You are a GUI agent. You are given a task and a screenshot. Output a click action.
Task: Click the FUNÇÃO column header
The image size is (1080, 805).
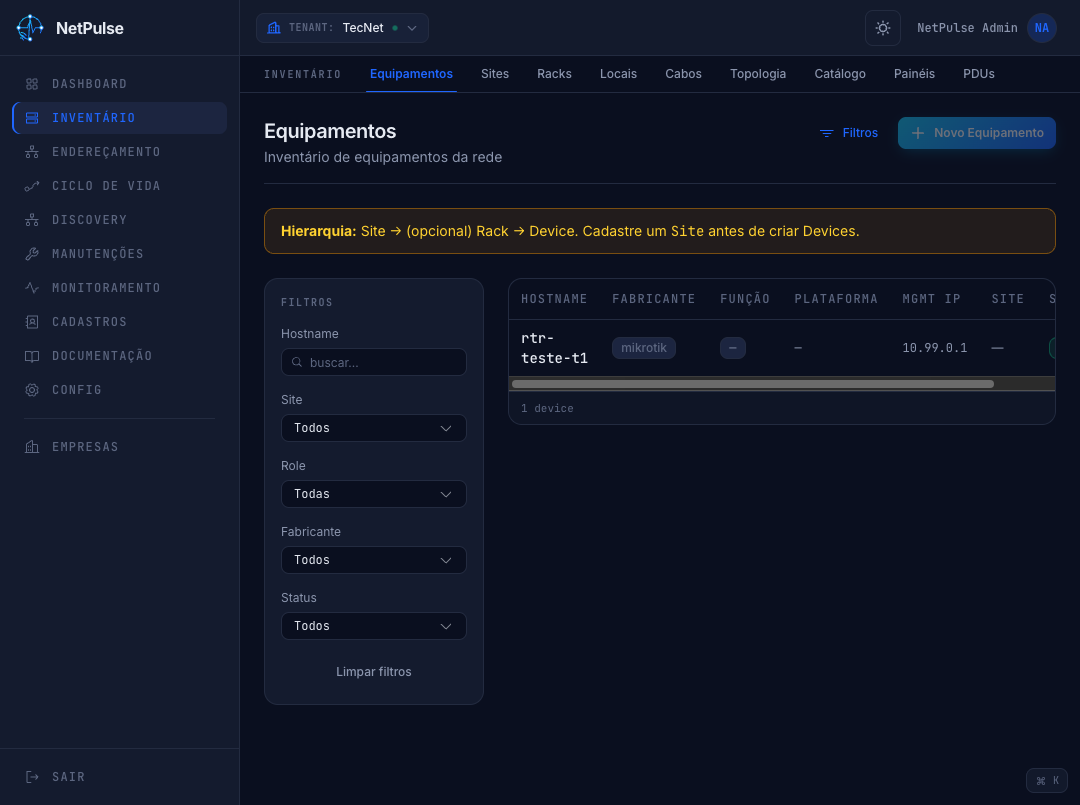[745, 299]
